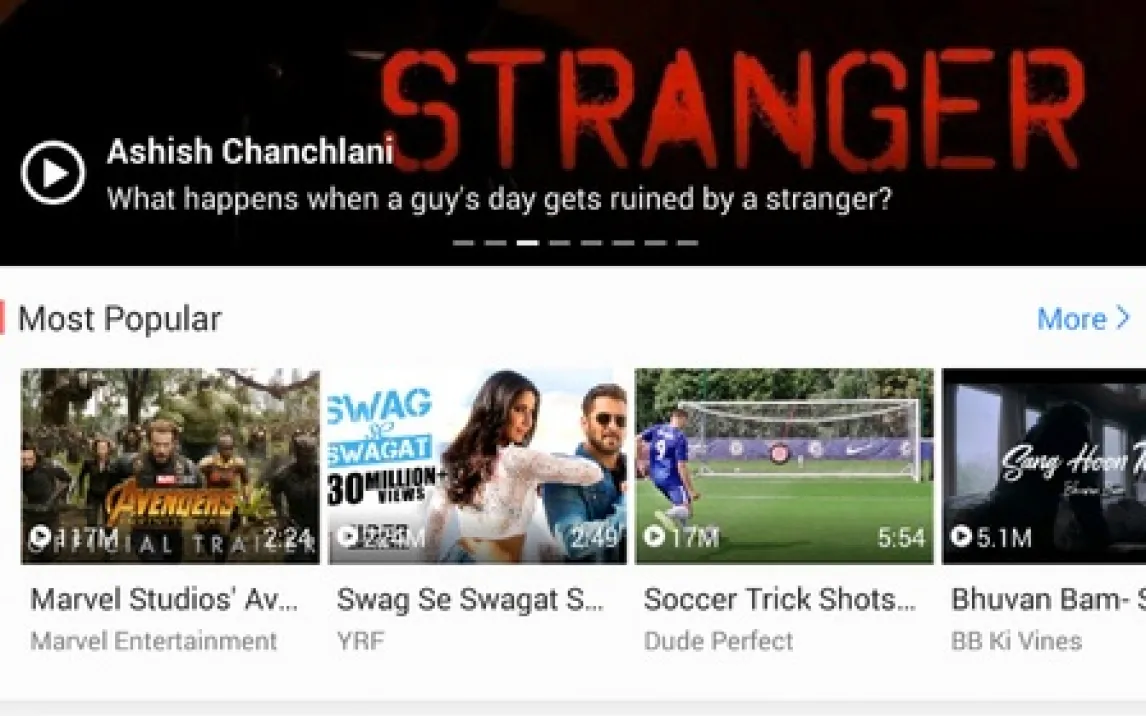
Task: Open the Marvel Entertainment channel
Action: (x=153, y=641)
